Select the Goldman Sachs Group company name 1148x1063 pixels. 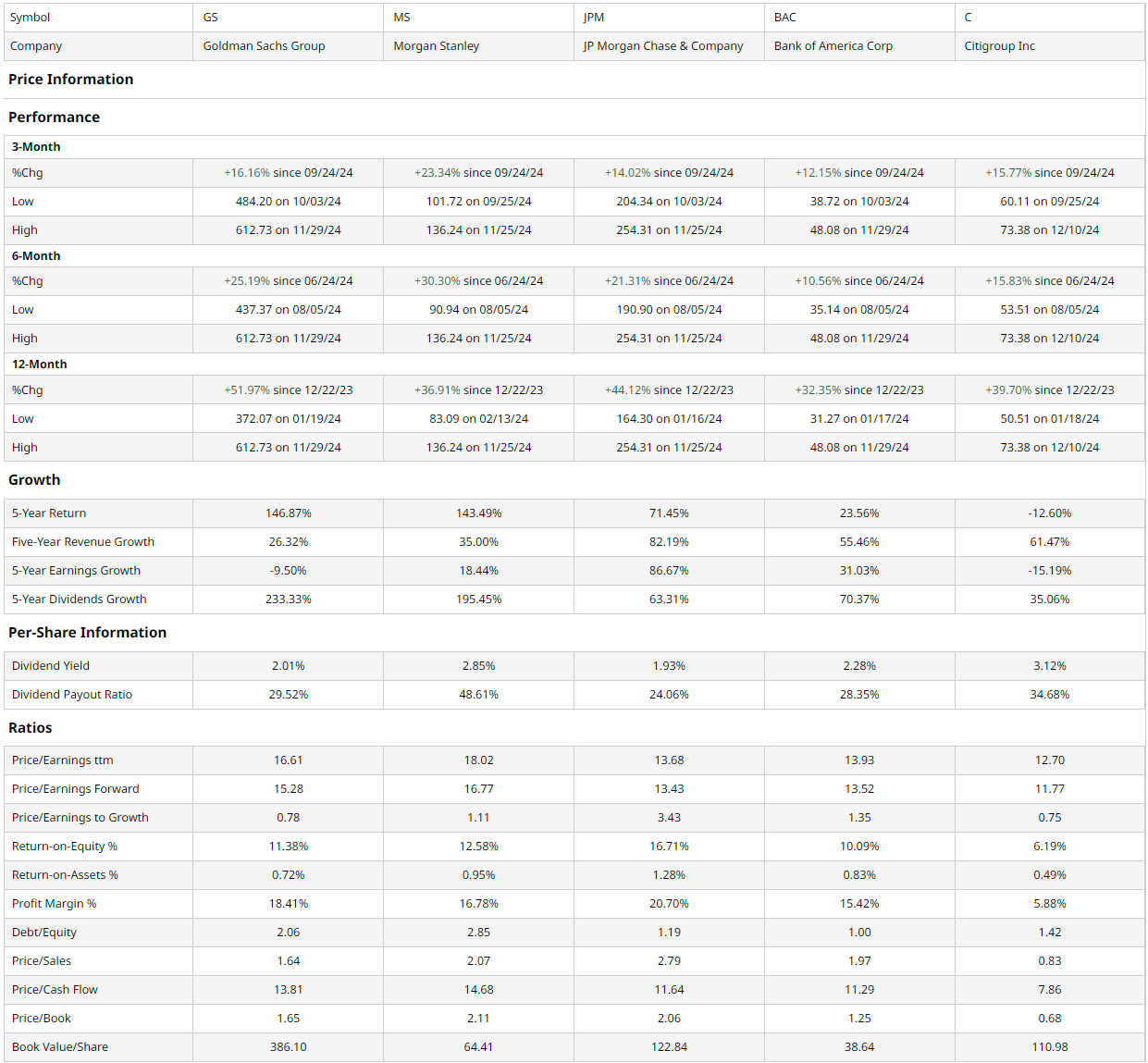click(264, 46)
